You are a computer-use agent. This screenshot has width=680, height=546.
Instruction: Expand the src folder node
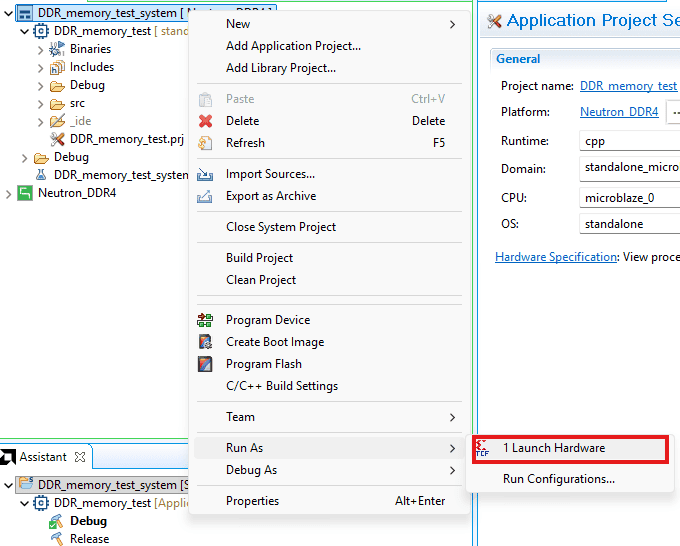41,103
